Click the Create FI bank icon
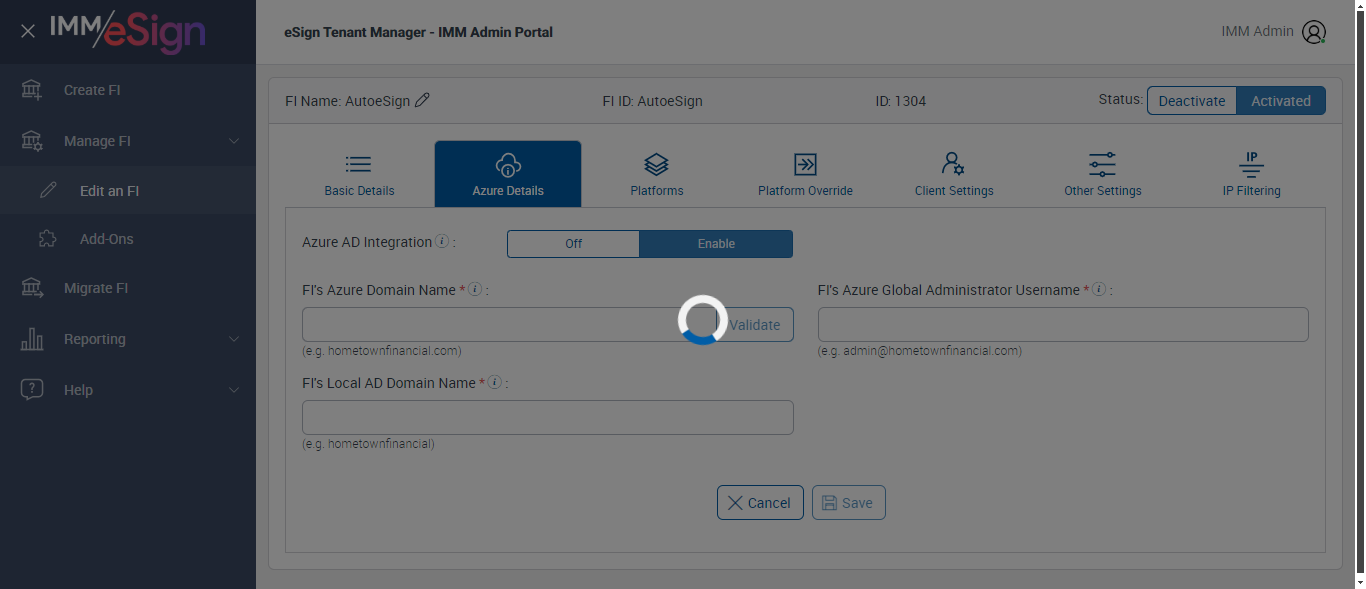Viewport: 1366px width, 589px height. [32, 90]
